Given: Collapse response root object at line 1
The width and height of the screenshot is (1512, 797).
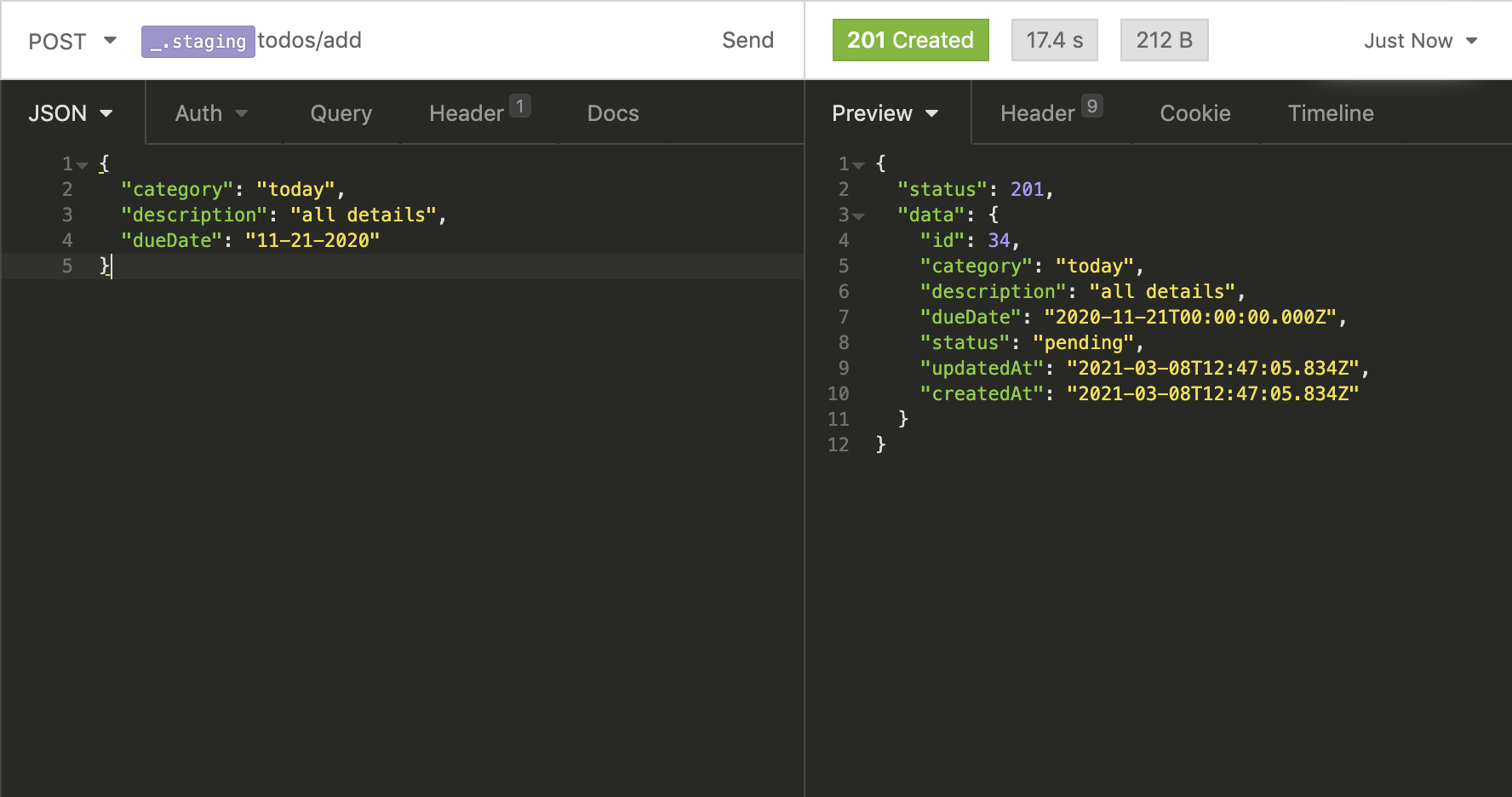Looking at the screenshot, I should pyautogui.click(x=858, y=165).
